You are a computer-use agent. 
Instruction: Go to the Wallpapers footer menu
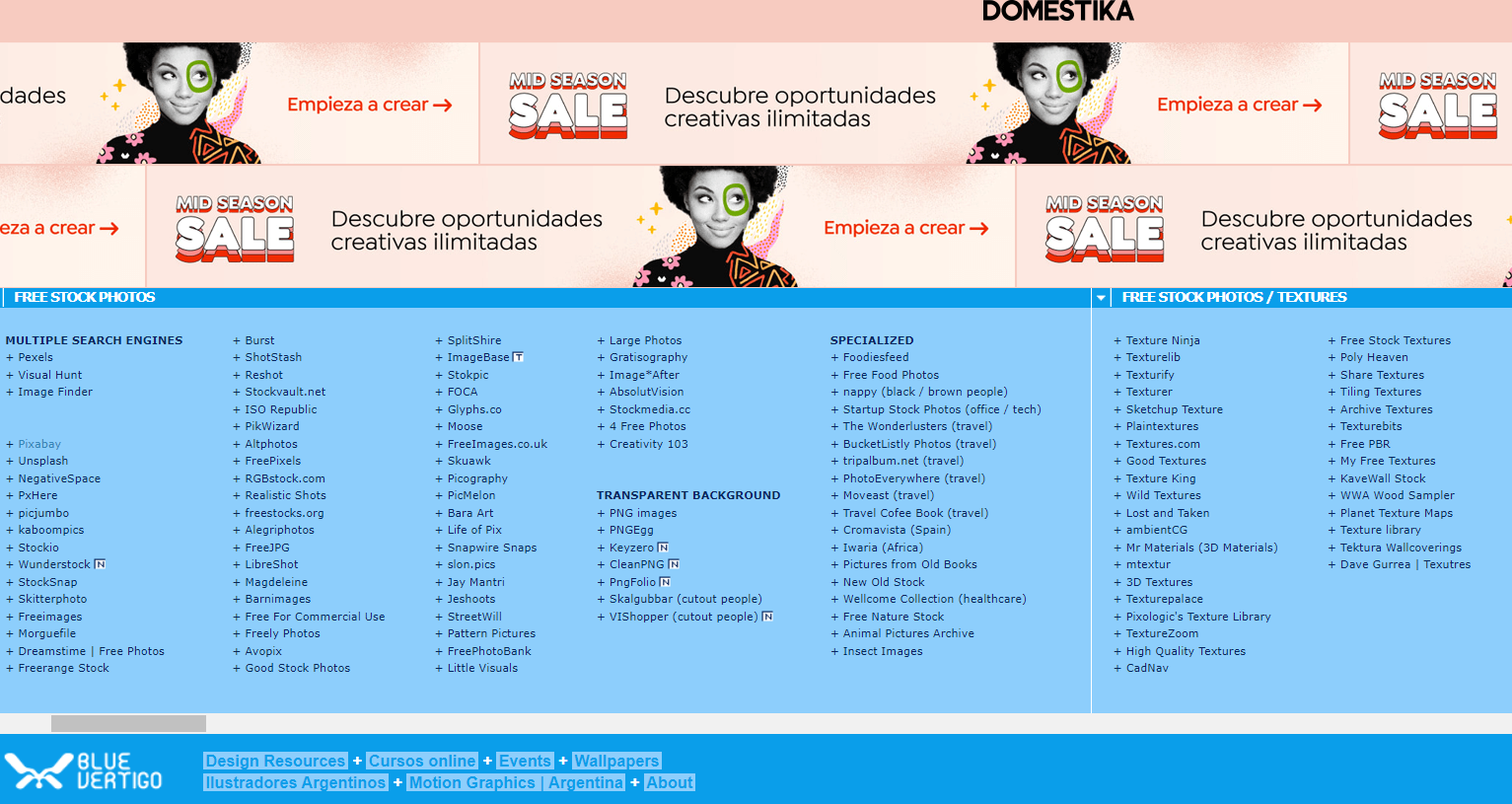pyautogui.click(x=616, y=761)
